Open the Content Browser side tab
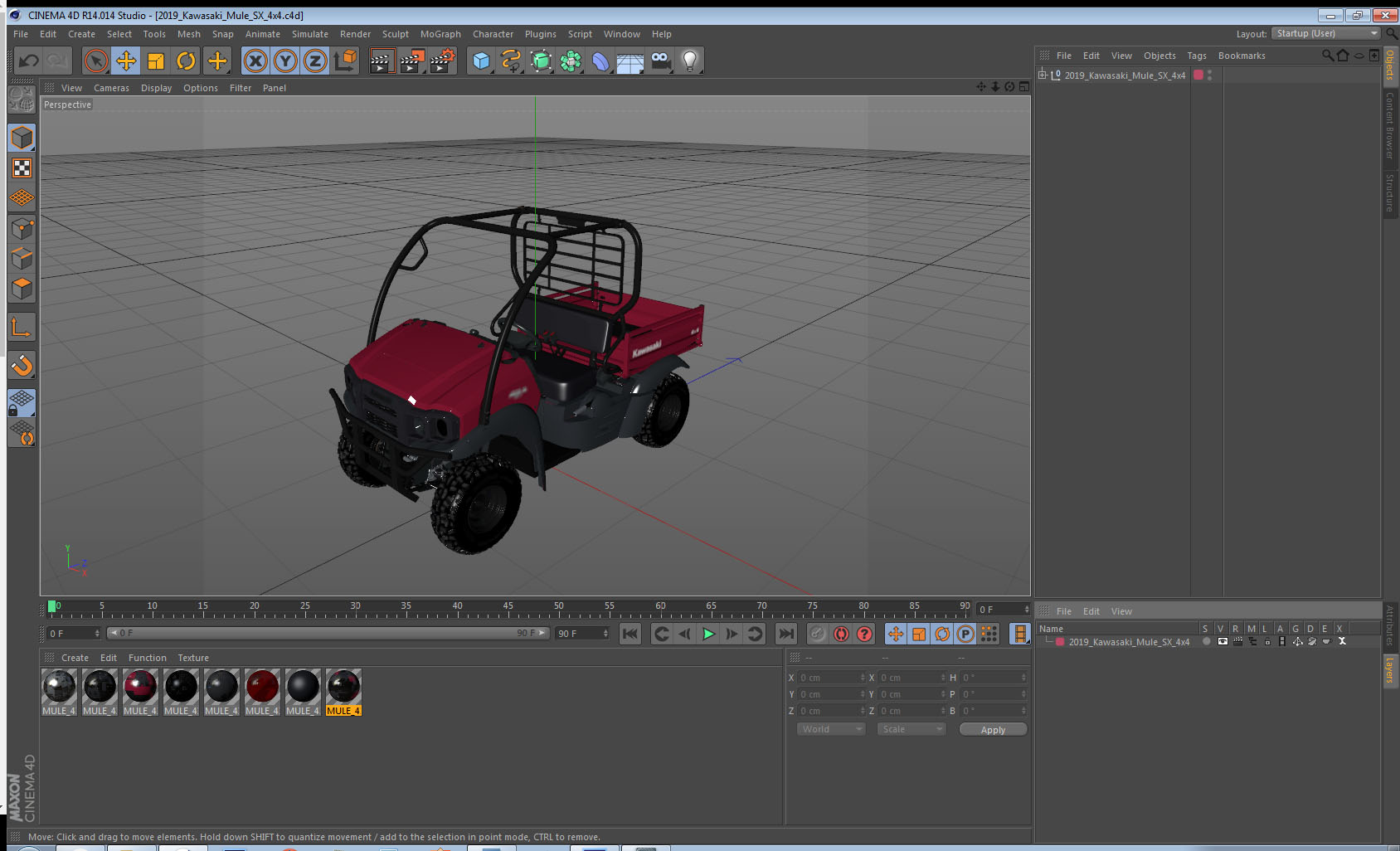Image resolution: width=1400 pixels, height=851 pixels. coord(1391,126)
